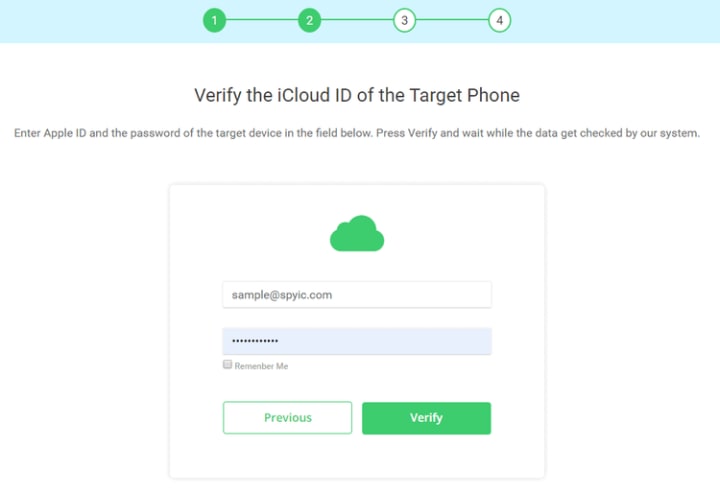
Task: Focus the masked password field
Action: 357,341
